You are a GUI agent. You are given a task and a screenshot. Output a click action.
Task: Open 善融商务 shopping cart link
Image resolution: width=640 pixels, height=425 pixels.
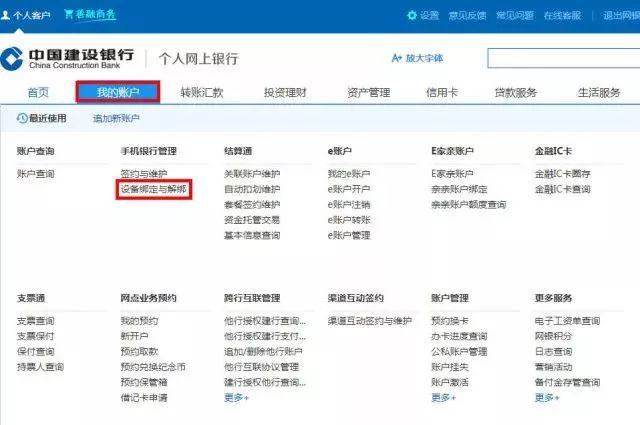pyautogui.click(x=69, y=15)
